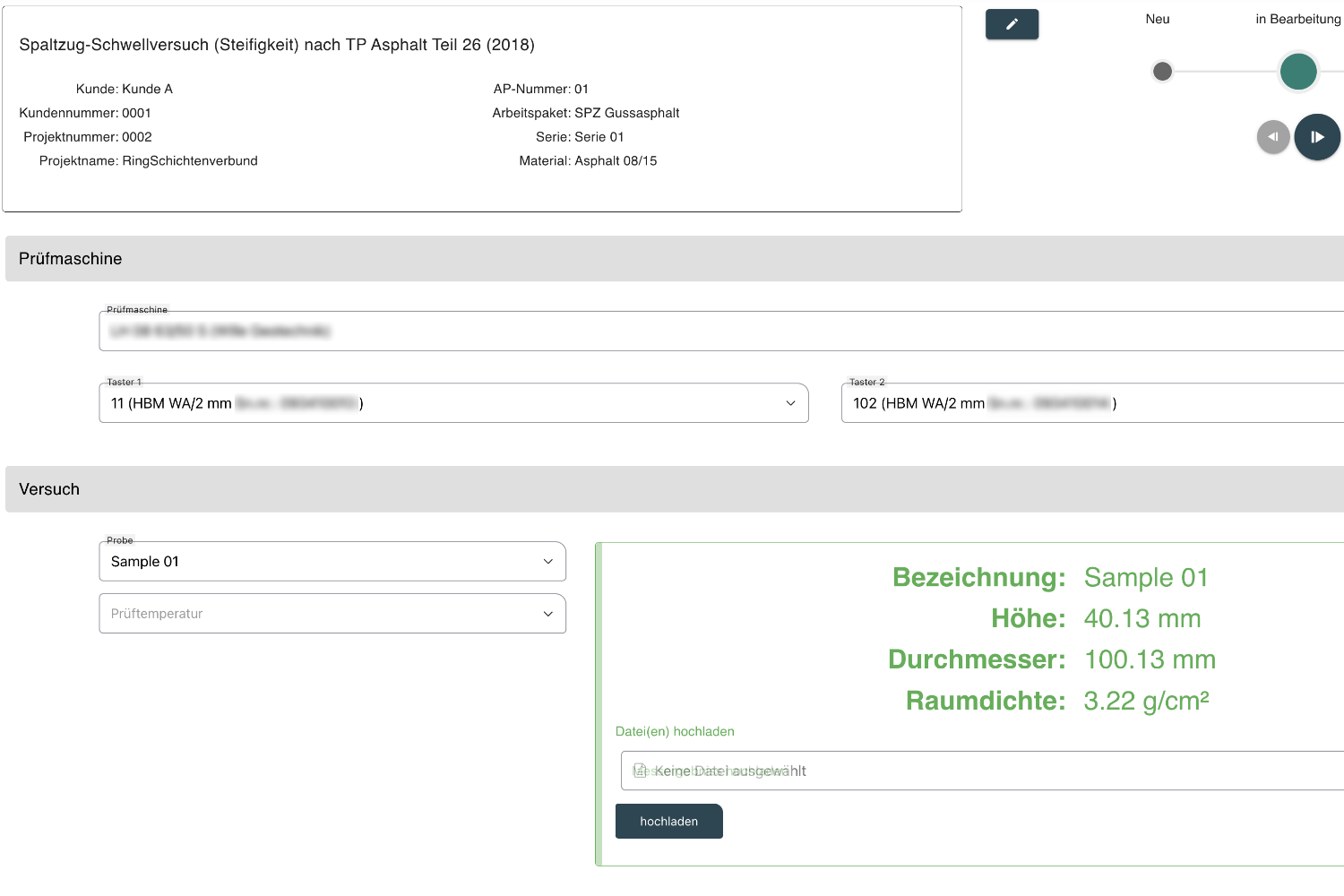Open the Probe dropdown showing Sample 01
Viewport: 1344px width, 896px height.
332,562
